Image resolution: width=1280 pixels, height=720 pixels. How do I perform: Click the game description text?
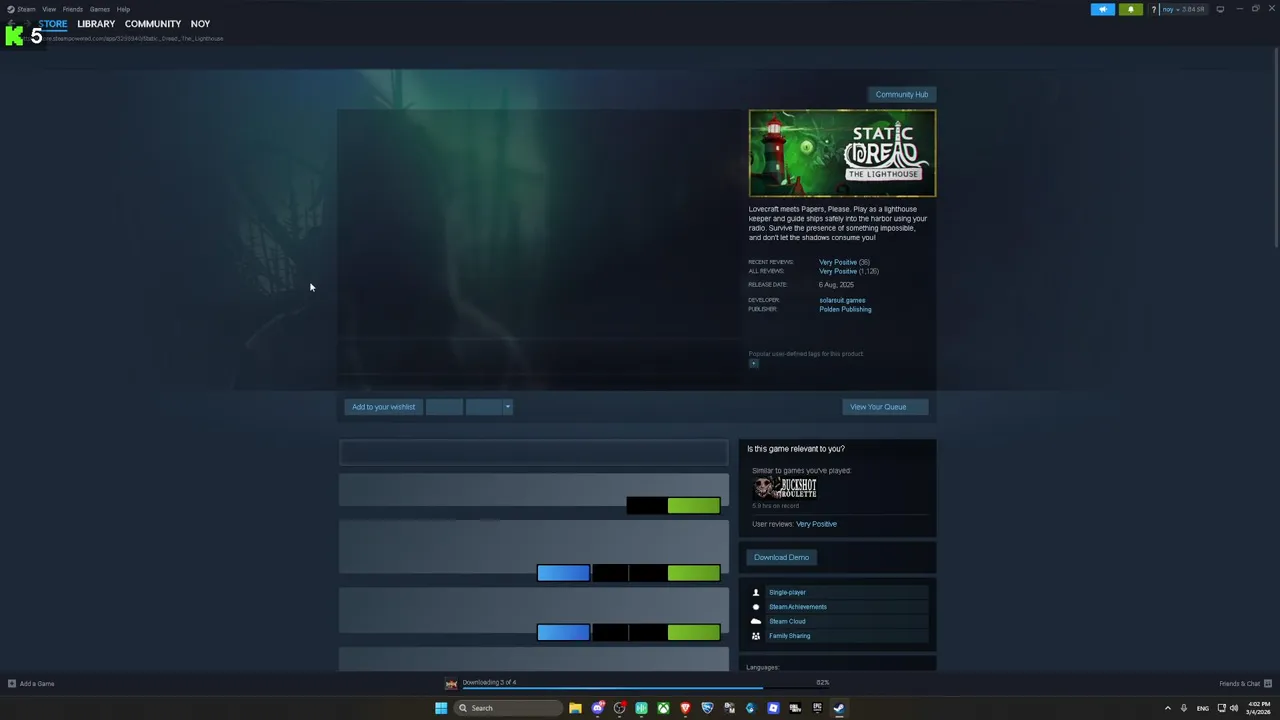click(838, 223)
